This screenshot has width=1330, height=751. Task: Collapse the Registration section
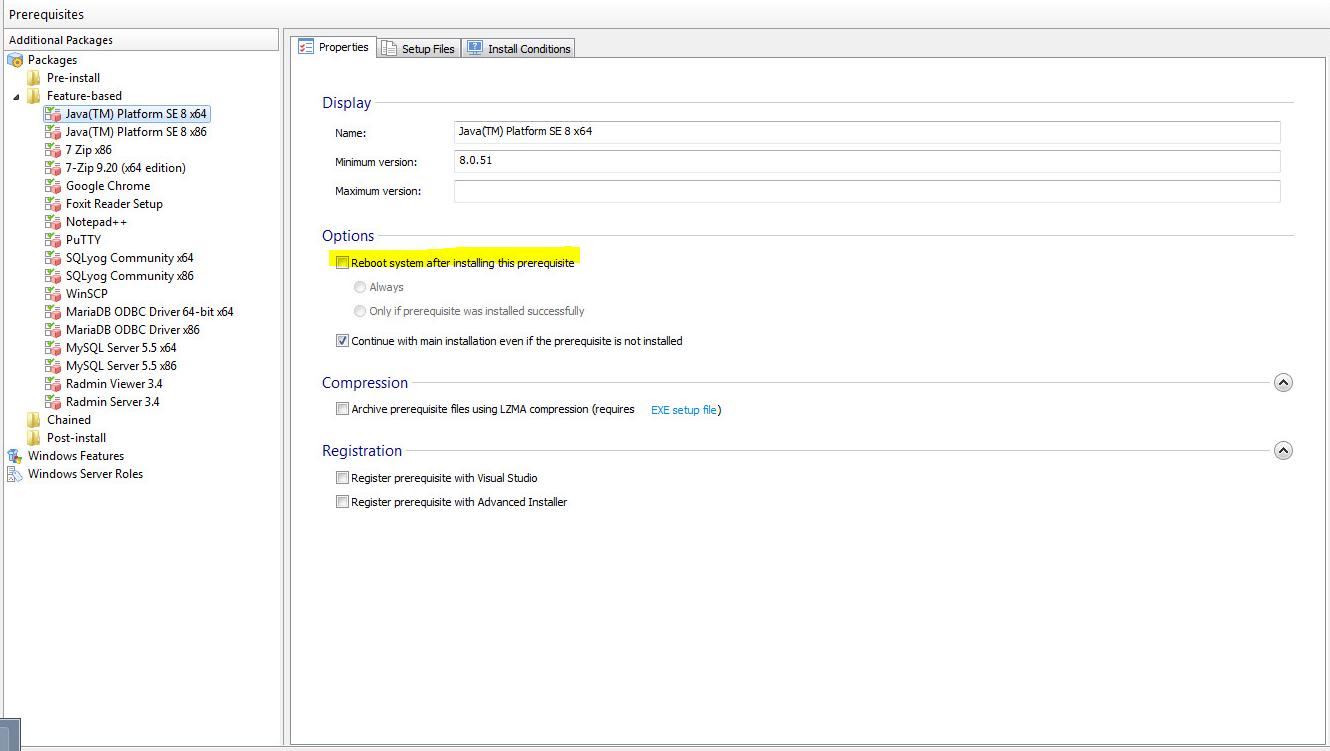coord(1284,451)
